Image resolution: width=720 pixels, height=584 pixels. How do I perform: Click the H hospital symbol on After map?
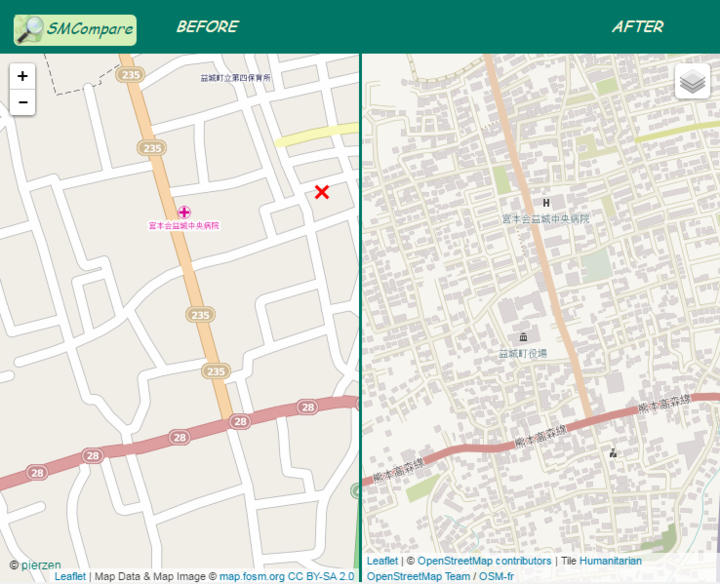[546, 203]
